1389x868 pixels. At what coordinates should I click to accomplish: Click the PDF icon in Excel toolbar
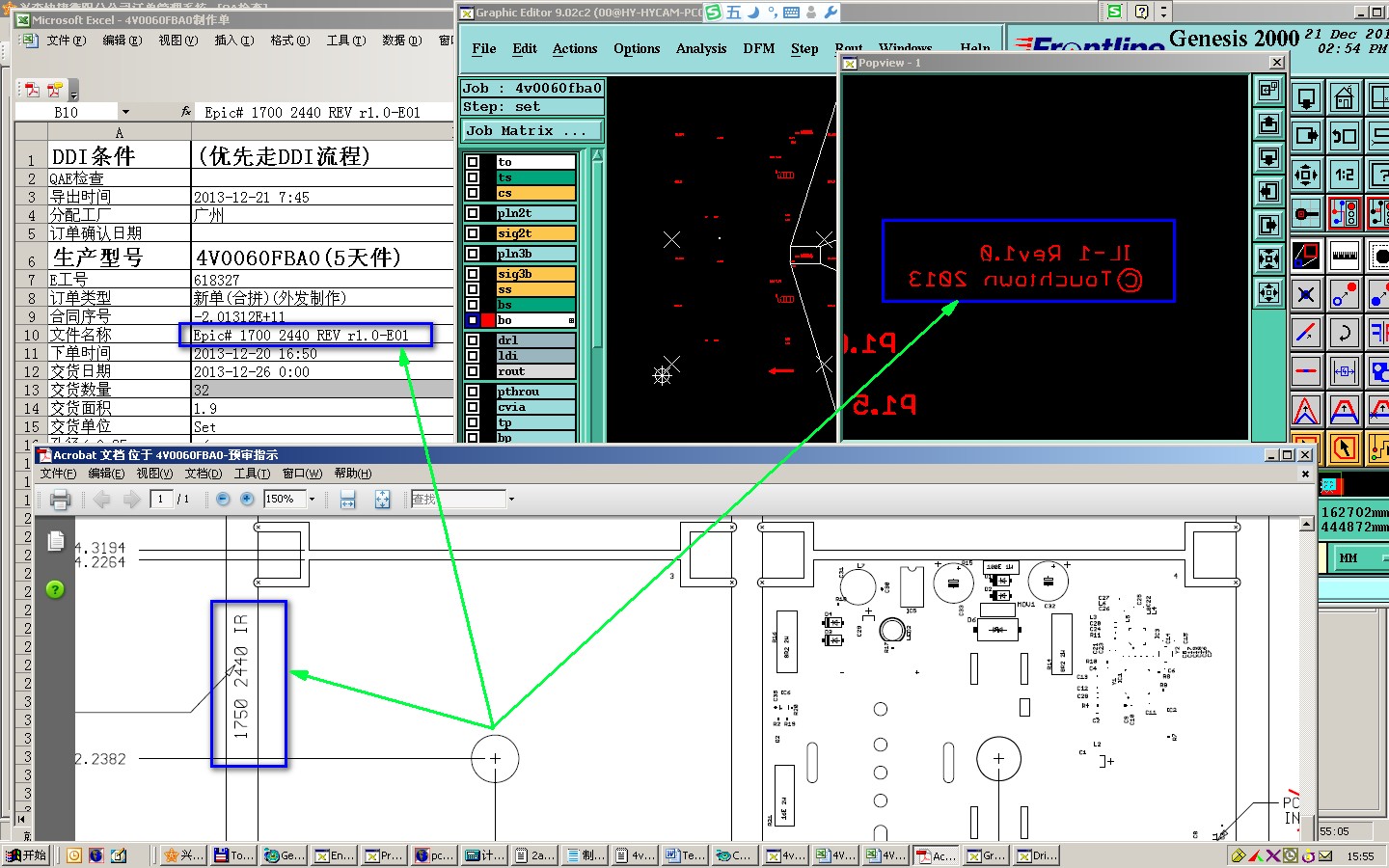click(x=33, y=90)
